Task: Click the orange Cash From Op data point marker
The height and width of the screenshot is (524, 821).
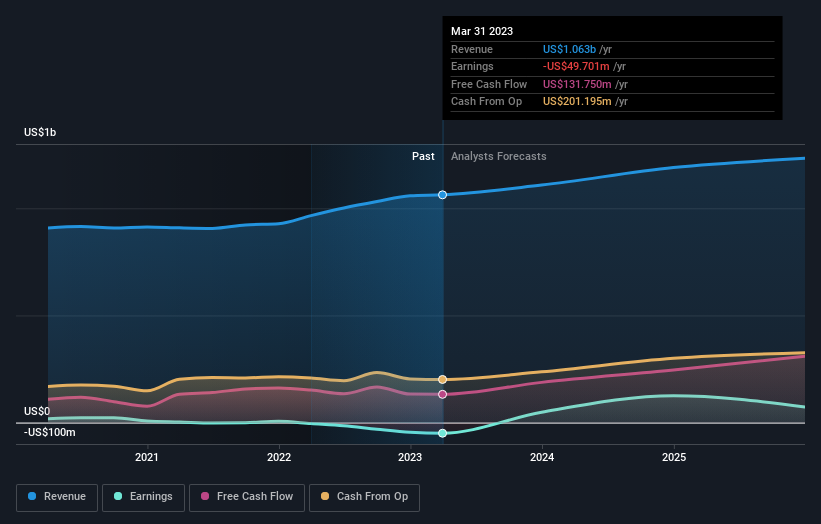Action: (x=442, y=380)
